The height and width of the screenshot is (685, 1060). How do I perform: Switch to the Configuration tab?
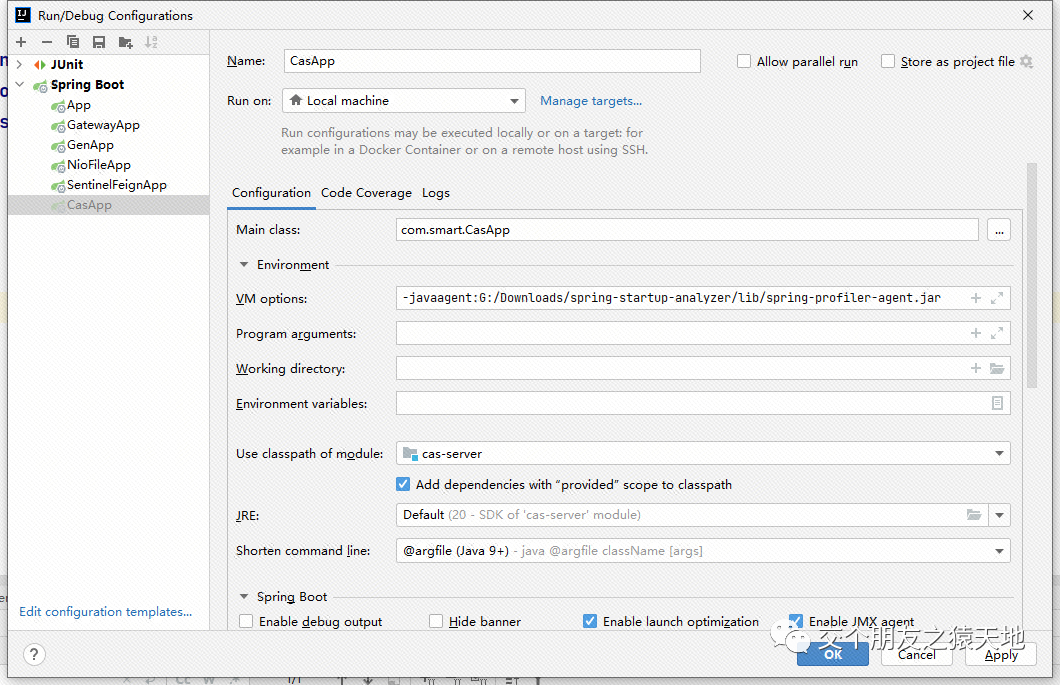(271, 193)
